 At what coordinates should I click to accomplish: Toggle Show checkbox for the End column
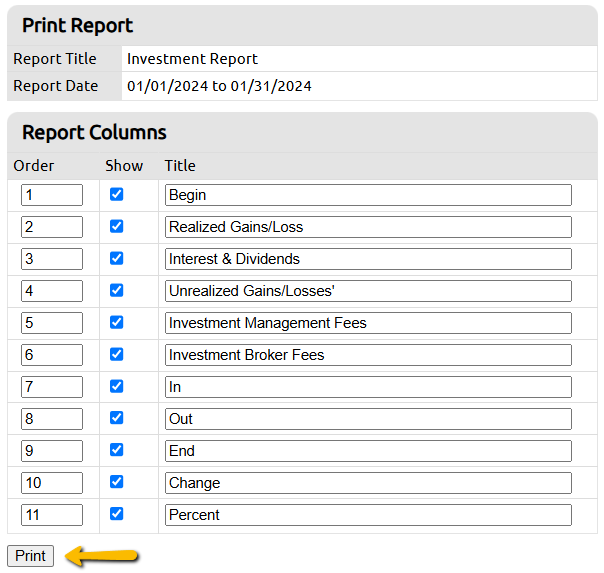pos(116,450)
